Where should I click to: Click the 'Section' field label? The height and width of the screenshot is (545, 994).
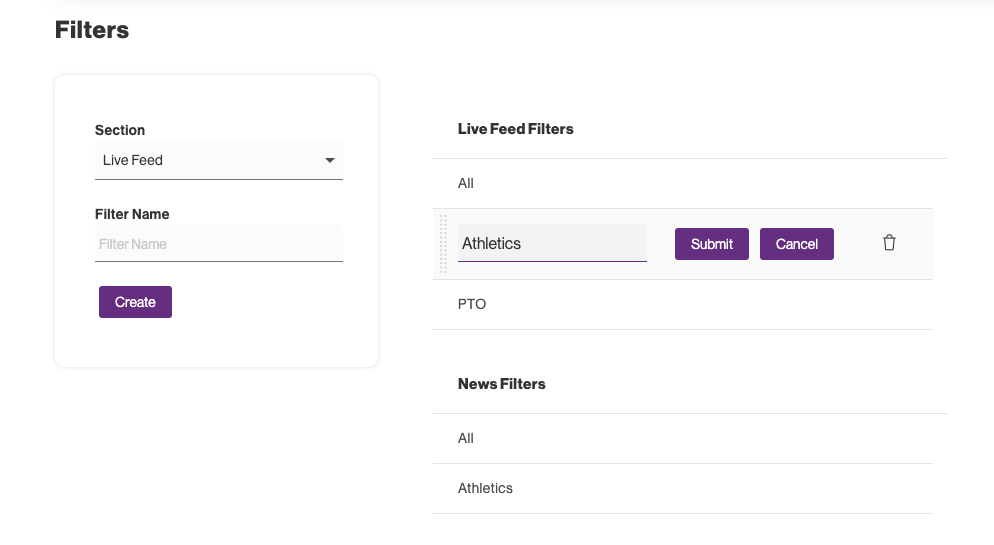click(120, 130)
